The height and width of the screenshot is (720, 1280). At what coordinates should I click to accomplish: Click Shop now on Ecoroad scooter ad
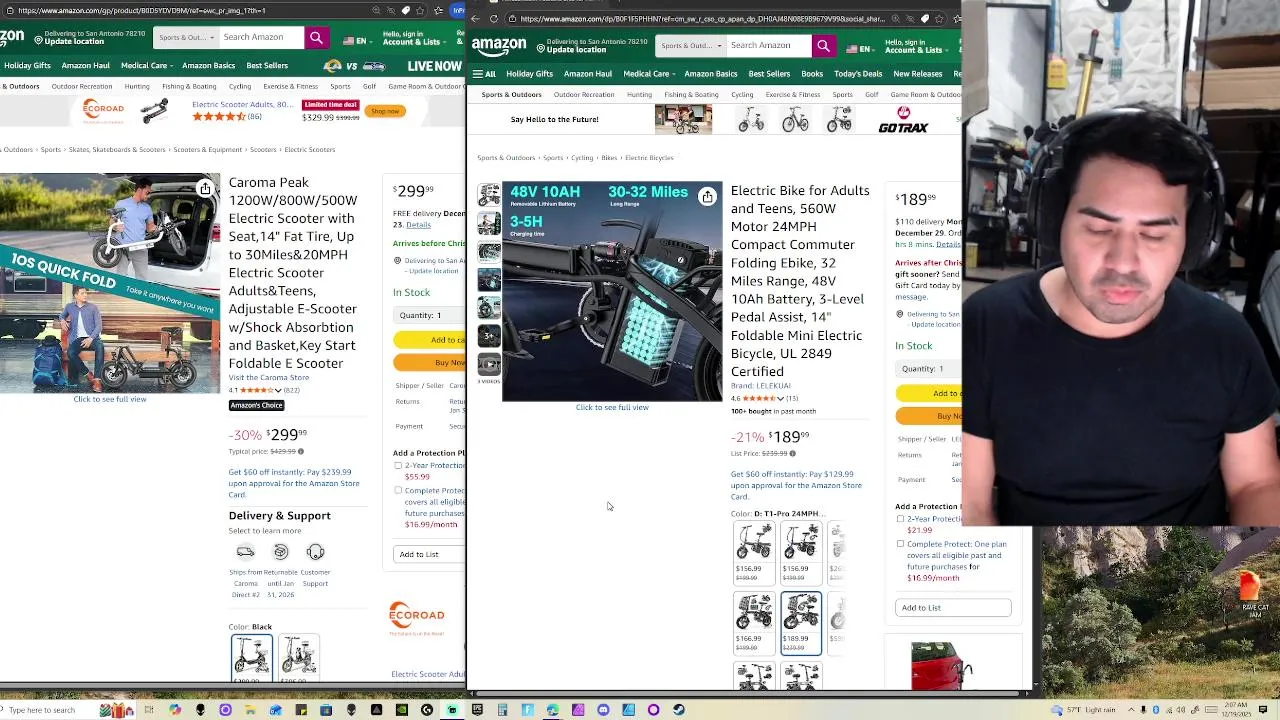pos(385,111)
